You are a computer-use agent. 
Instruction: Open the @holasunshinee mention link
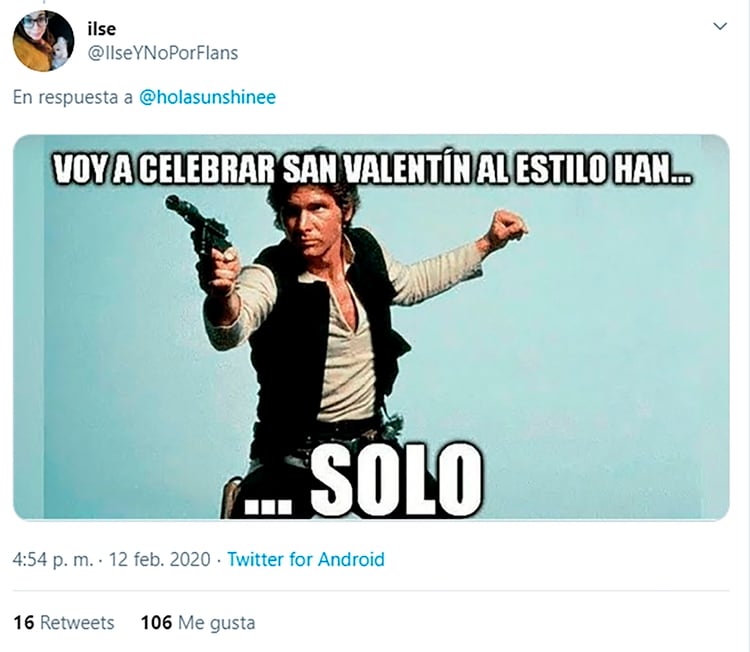(x=208, y=97)
